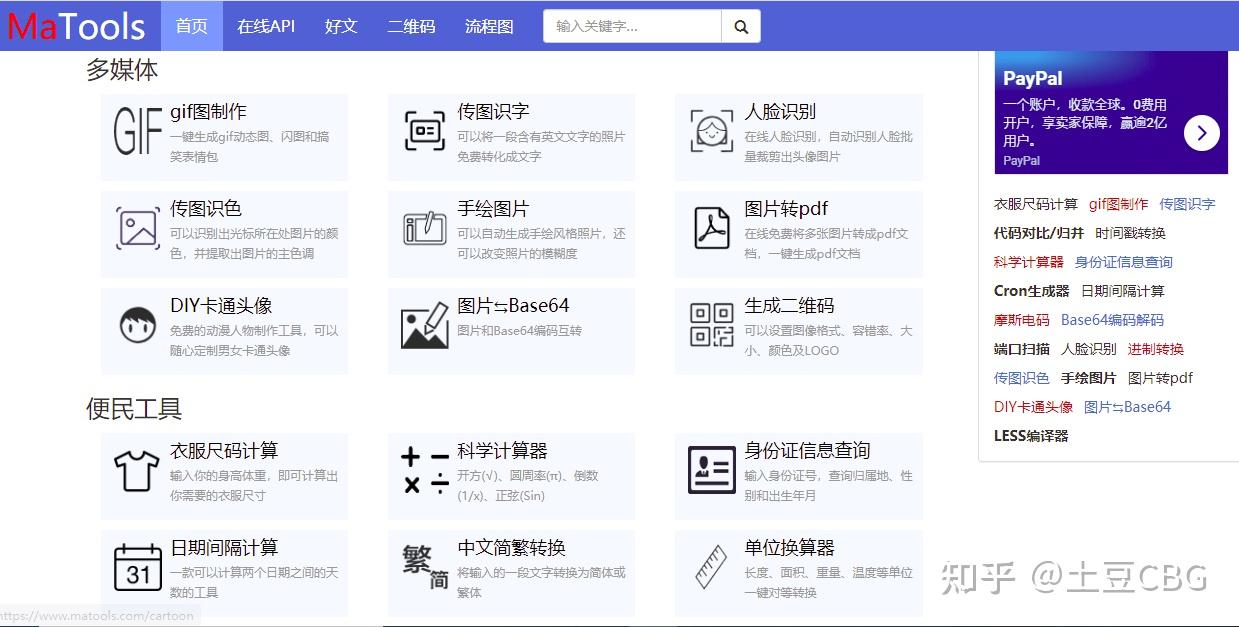Click sidebar tag 传图识色
Screen dimensions: 1239x627
point(1022,378)
